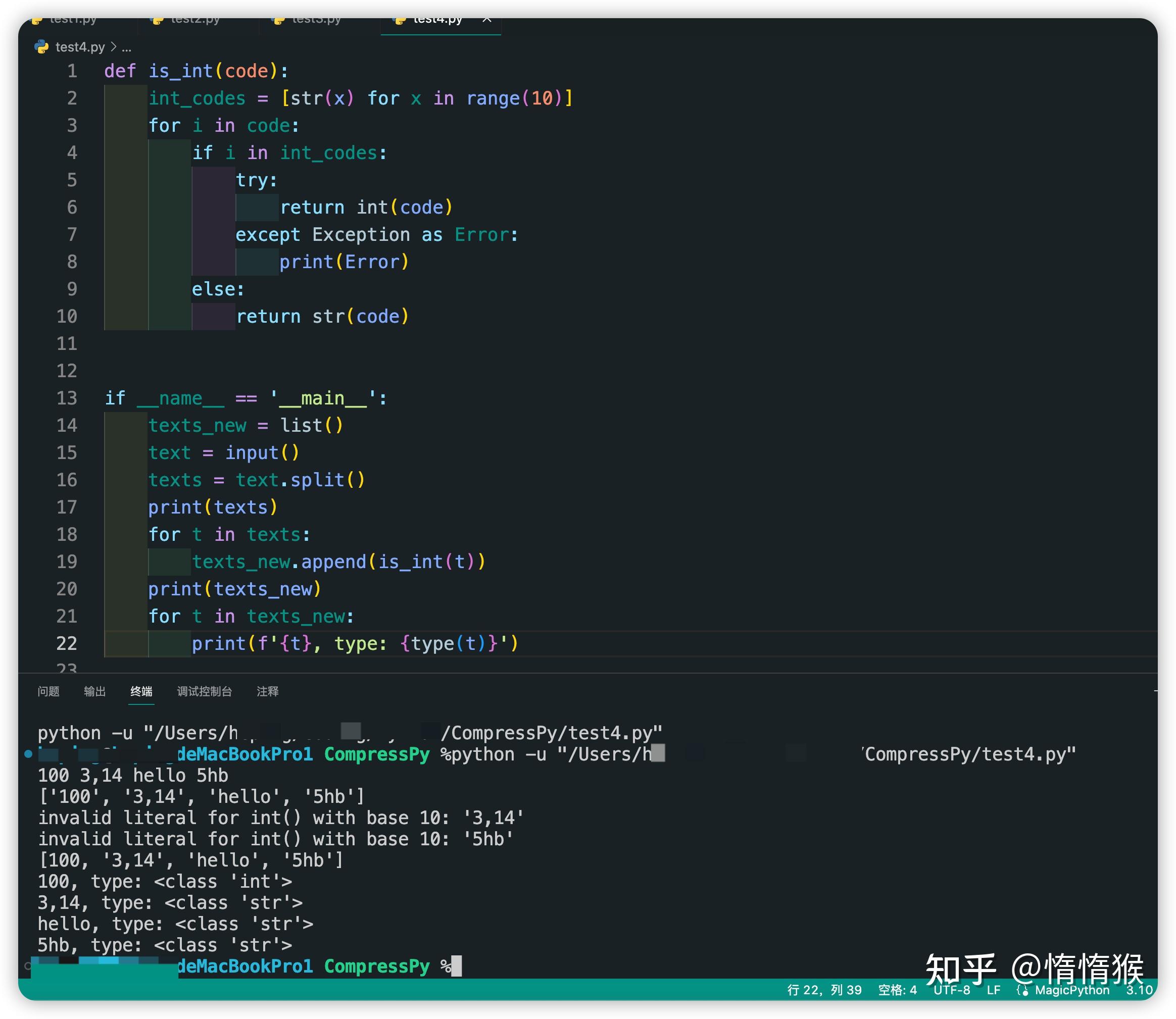Click terminal line "hello, type: <class 'str'>"
Image resolution: width=1176 pixels, height=1019 pixels.
pos(175,924)
